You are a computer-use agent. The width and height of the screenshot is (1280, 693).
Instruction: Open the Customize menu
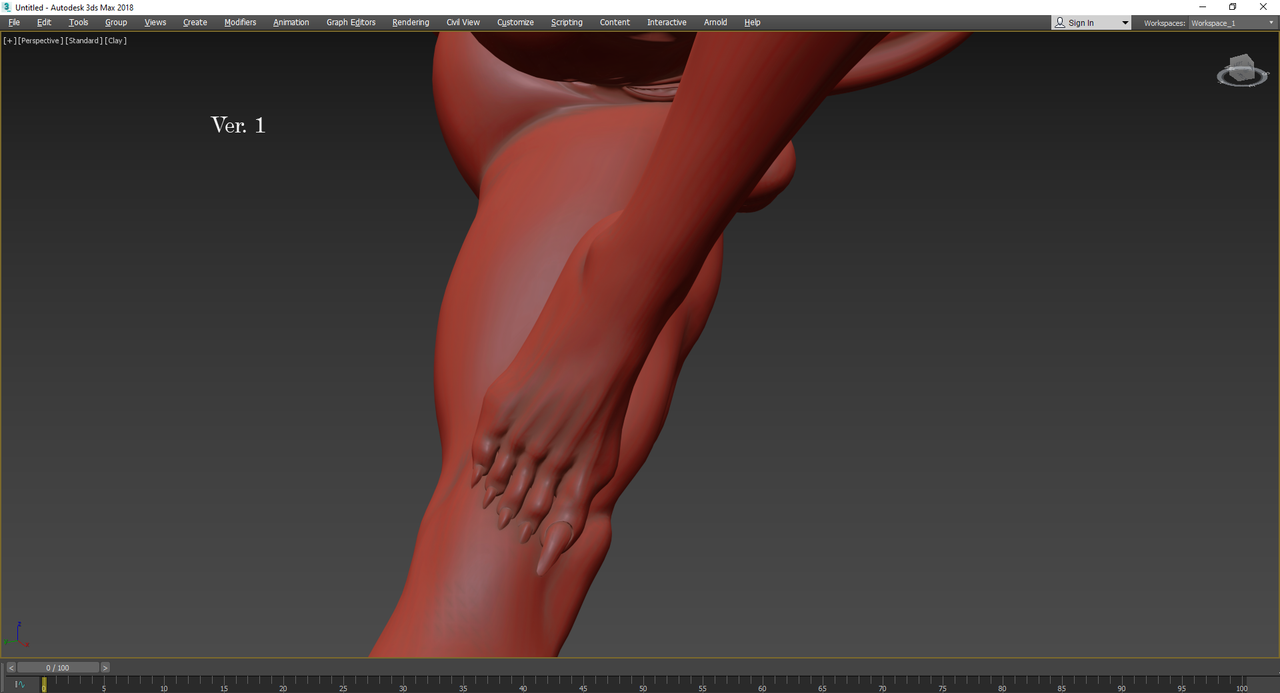[x=515, y=22]
